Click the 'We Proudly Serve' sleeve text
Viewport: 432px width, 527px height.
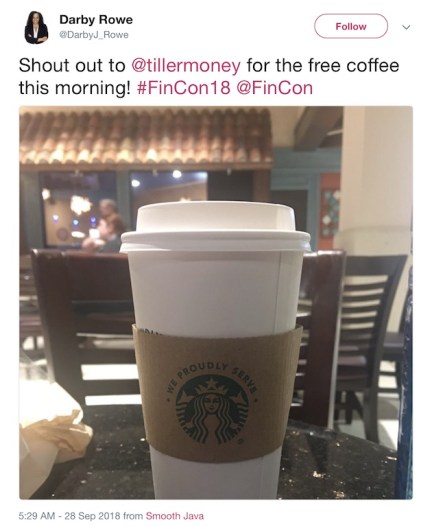[213, 376]
